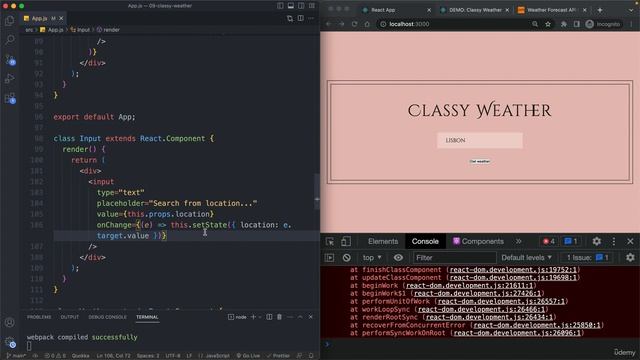Click the Prettier status item
Screen dimensions: 640x360
(x=278, y=356)
